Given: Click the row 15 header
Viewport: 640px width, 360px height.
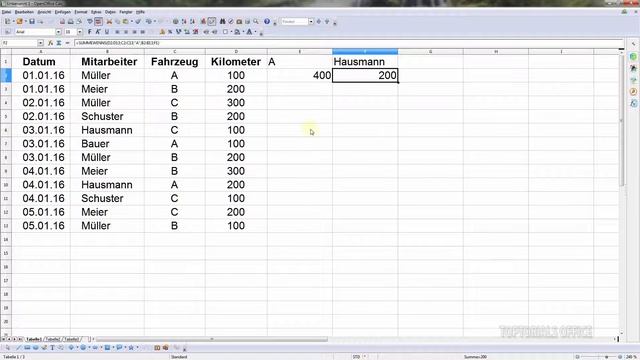Looking at the screenshot, I should click(6, 253).
